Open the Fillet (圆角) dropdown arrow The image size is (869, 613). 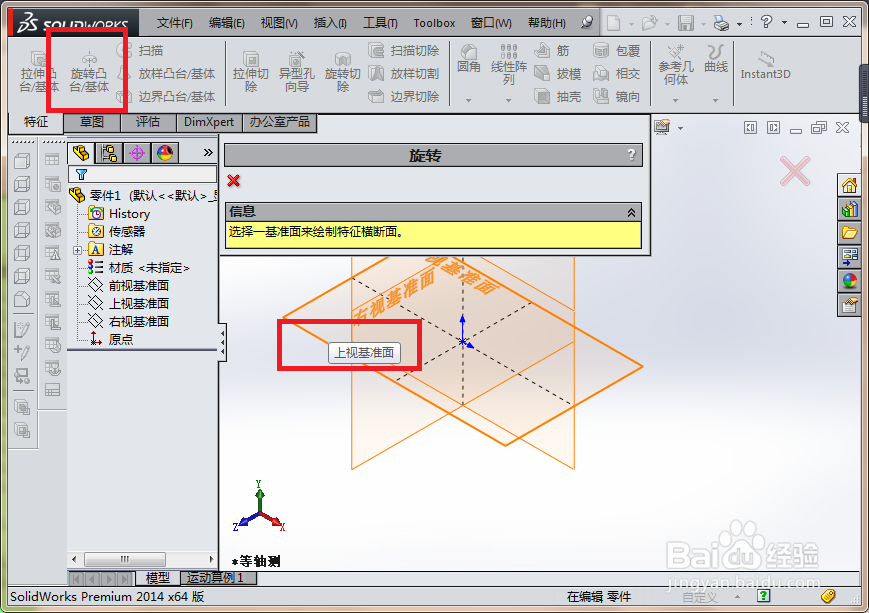point(468,100)
